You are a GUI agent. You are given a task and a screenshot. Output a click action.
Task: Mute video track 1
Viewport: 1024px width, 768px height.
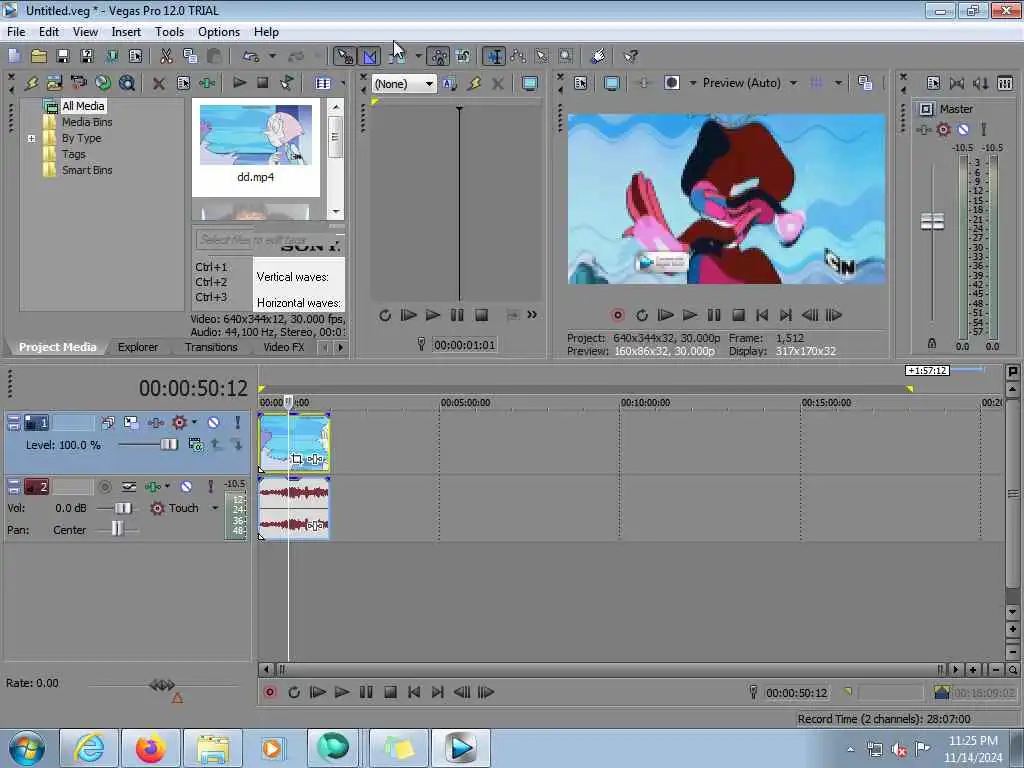(x=214, y=423)
